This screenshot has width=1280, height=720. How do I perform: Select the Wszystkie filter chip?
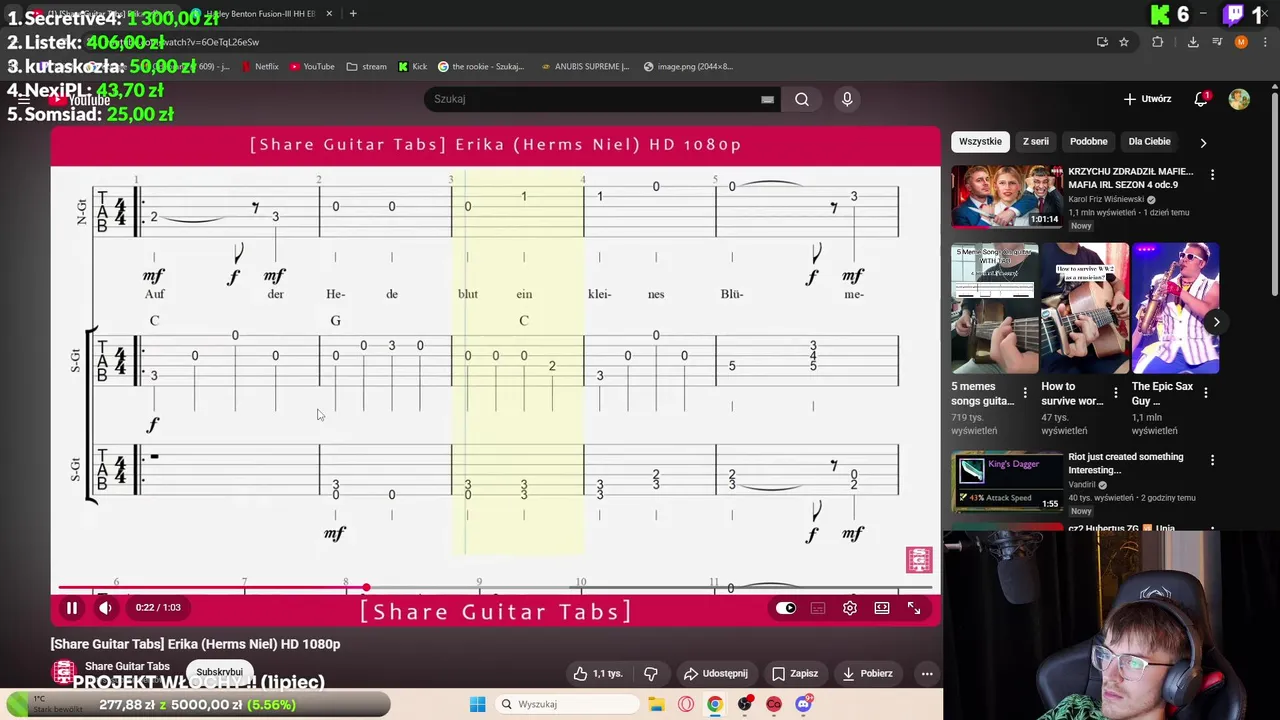(980, 141)
